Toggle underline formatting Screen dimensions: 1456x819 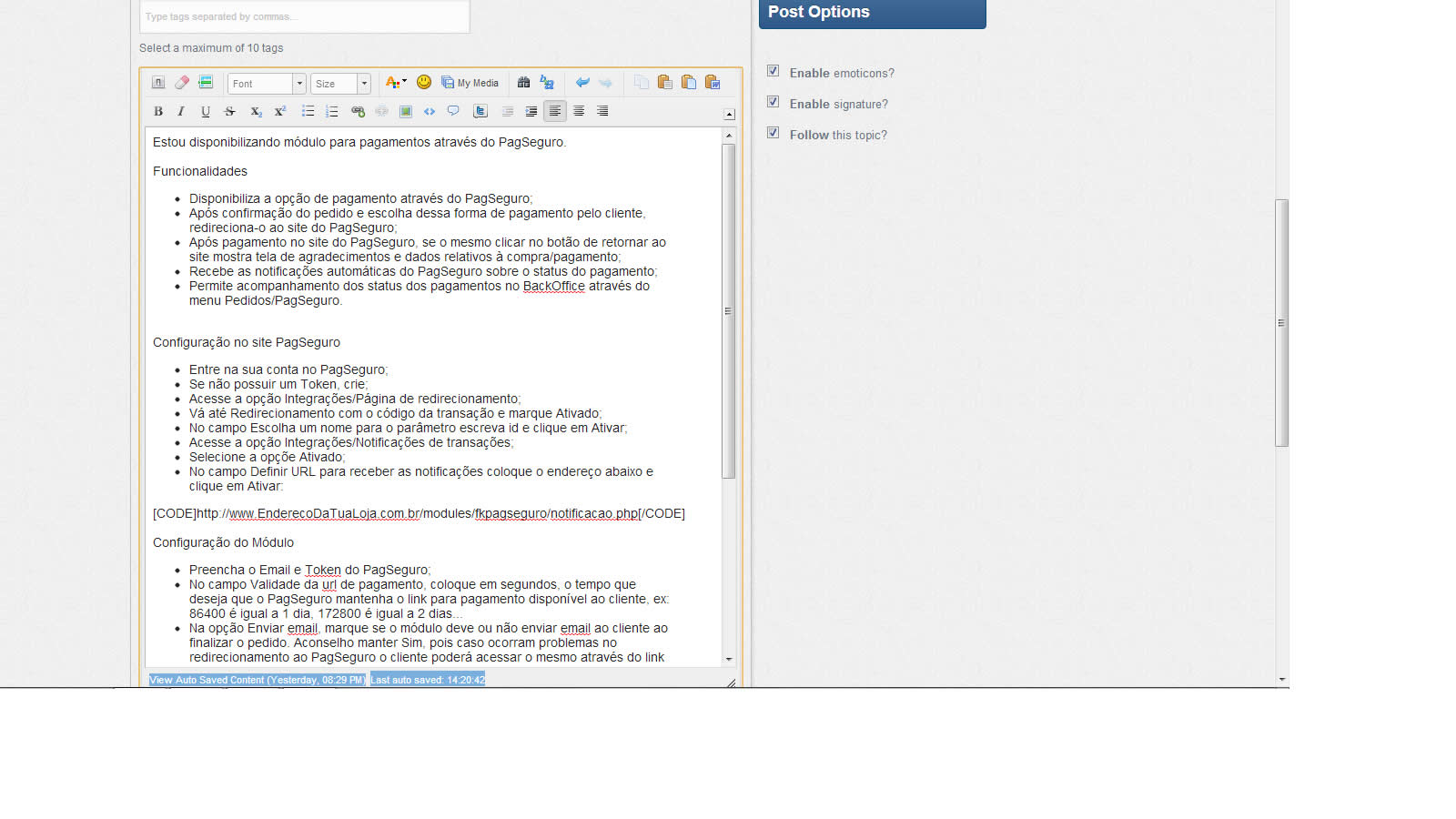206,111
